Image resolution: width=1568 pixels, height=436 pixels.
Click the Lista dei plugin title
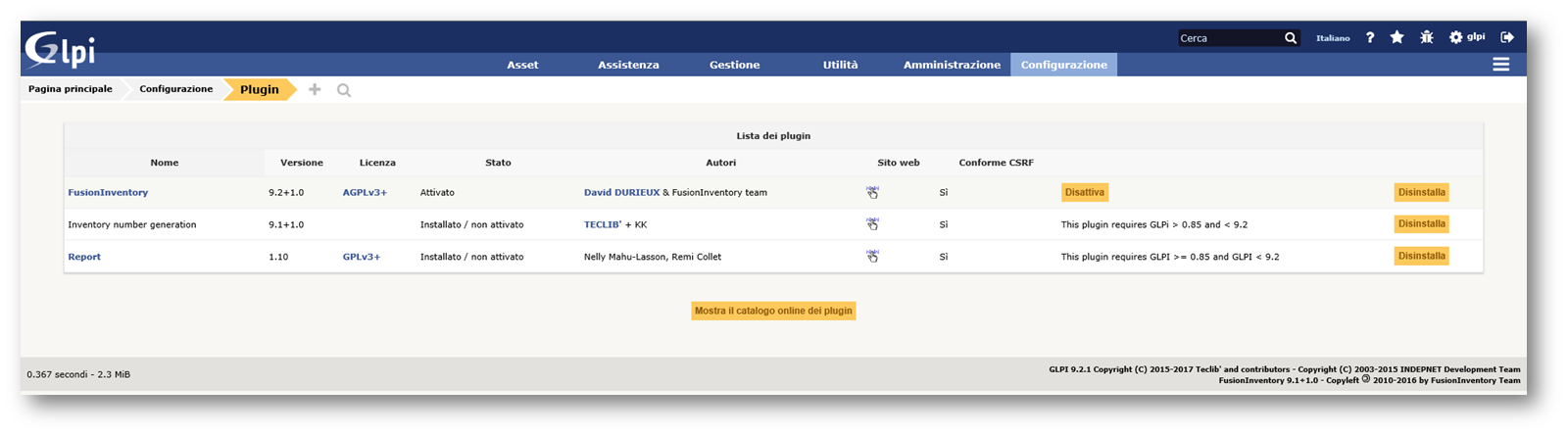coord(773,136)
